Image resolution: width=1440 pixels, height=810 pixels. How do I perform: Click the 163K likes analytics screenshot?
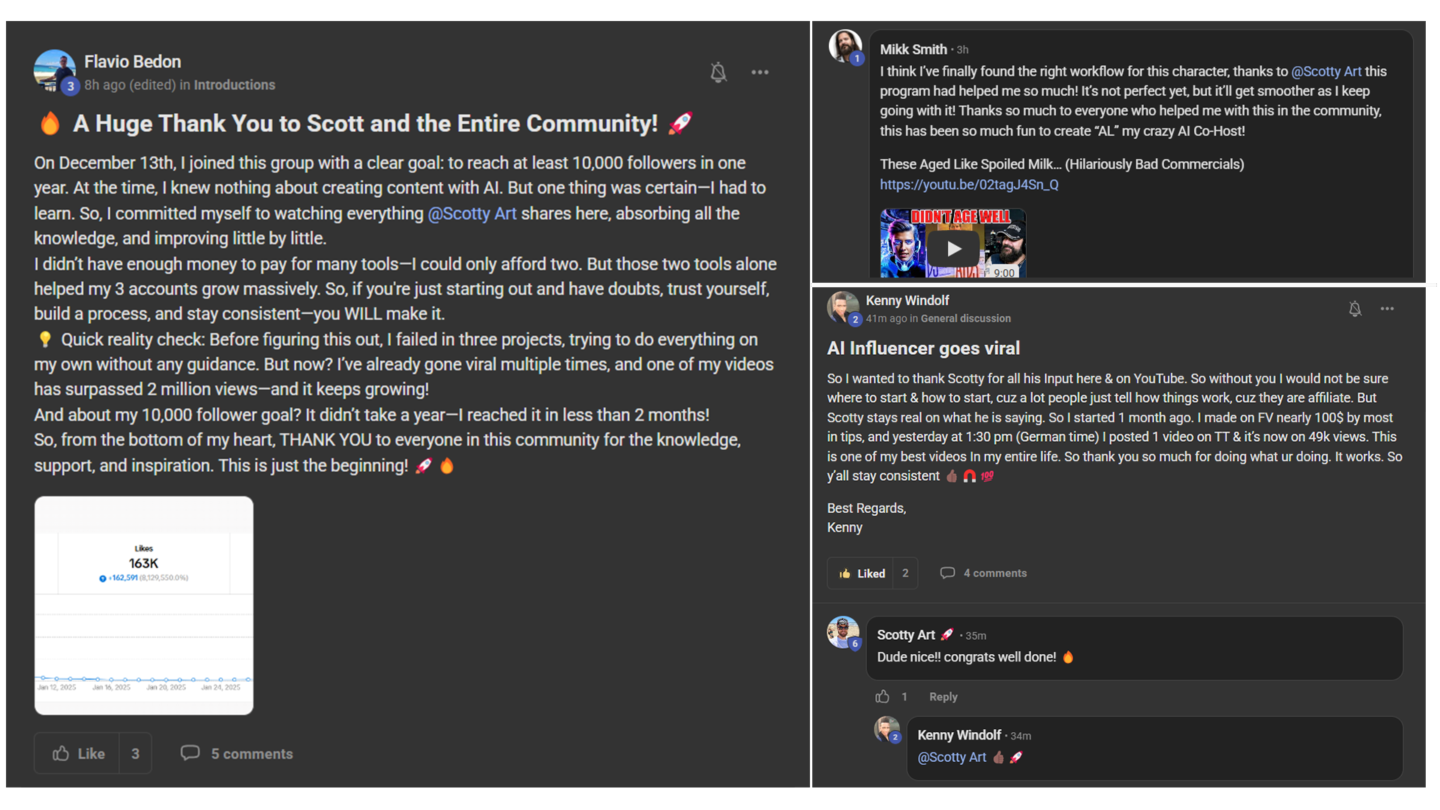pos(143,603)
